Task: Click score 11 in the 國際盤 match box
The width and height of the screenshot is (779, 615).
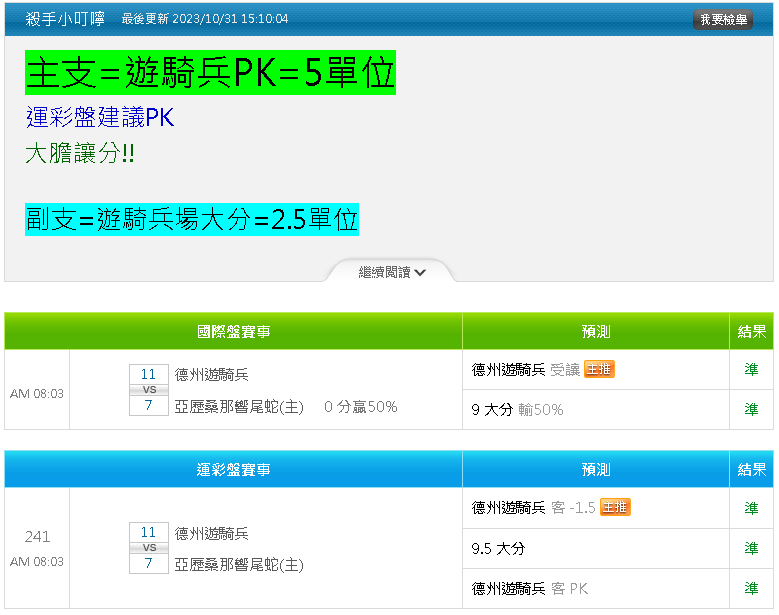Action: click(149, 374)
